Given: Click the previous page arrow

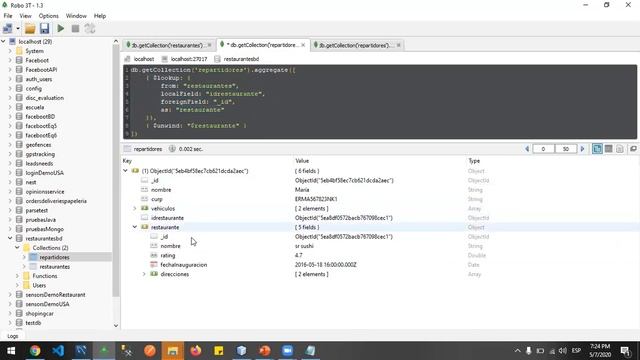Looking at the screenshot, I should coord(527,149).
